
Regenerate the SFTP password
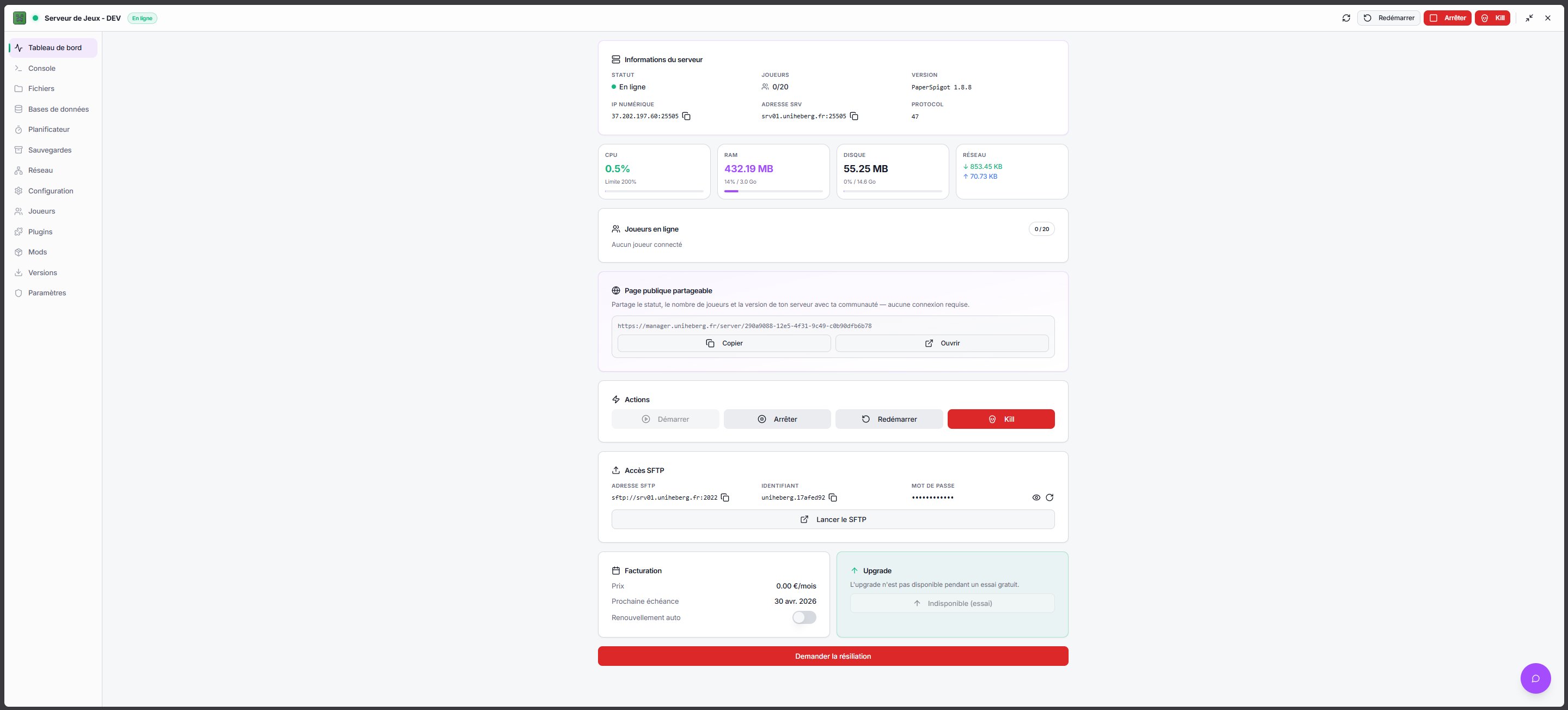(1050, 497)
